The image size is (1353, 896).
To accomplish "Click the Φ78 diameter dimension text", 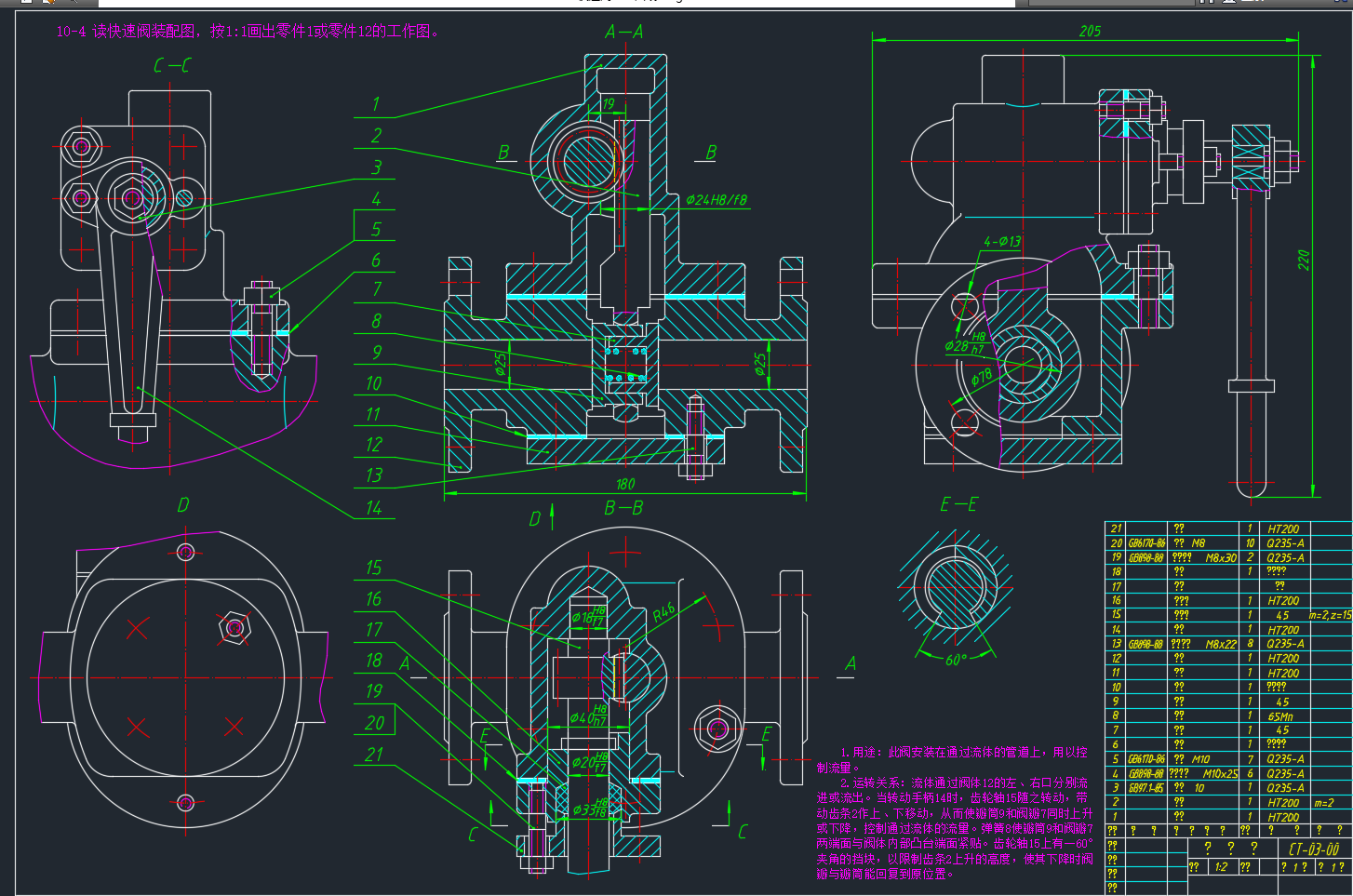I will tap(982, 379).
